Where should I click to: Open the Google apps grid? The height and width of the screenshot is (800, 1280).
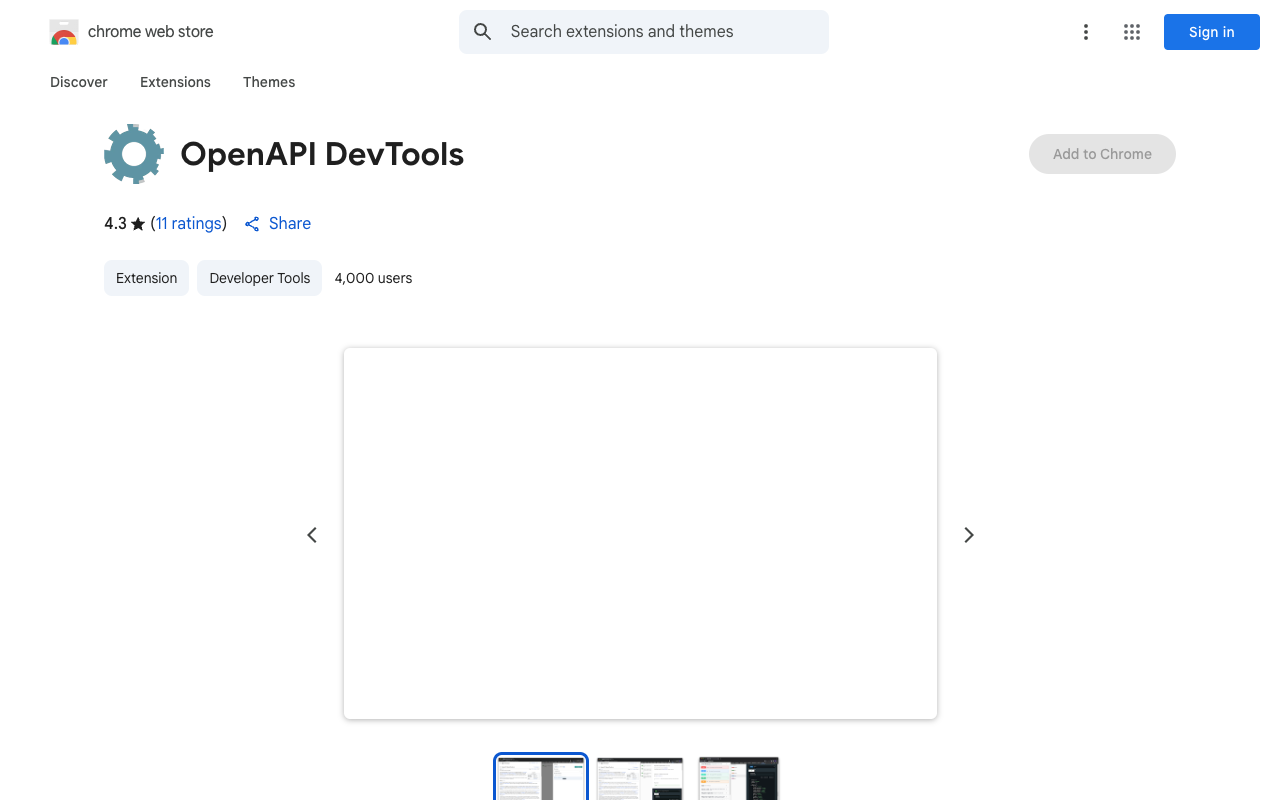(1132, 32)
